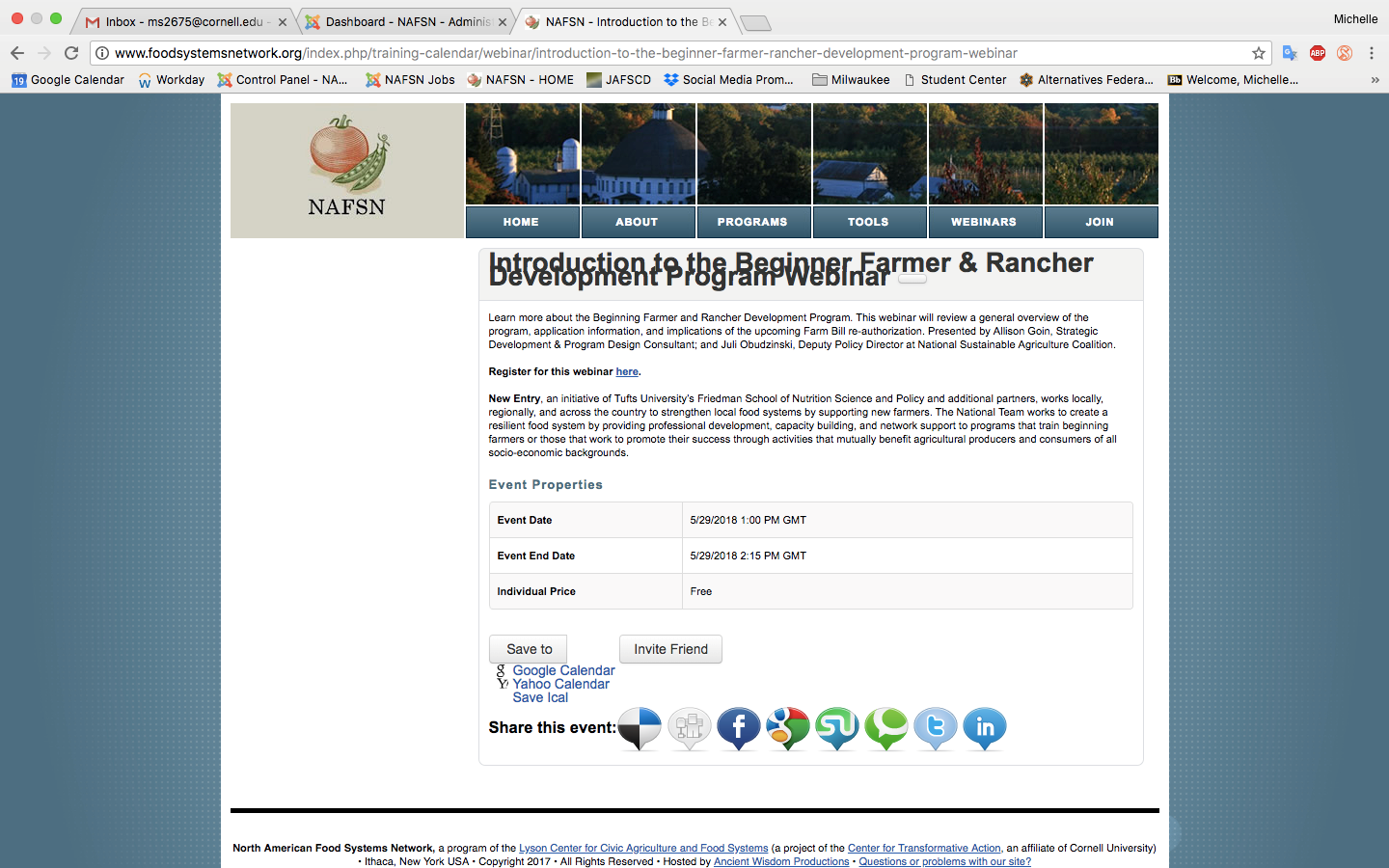
Task: Click the Event Properties heading
Action: (545, 485)
